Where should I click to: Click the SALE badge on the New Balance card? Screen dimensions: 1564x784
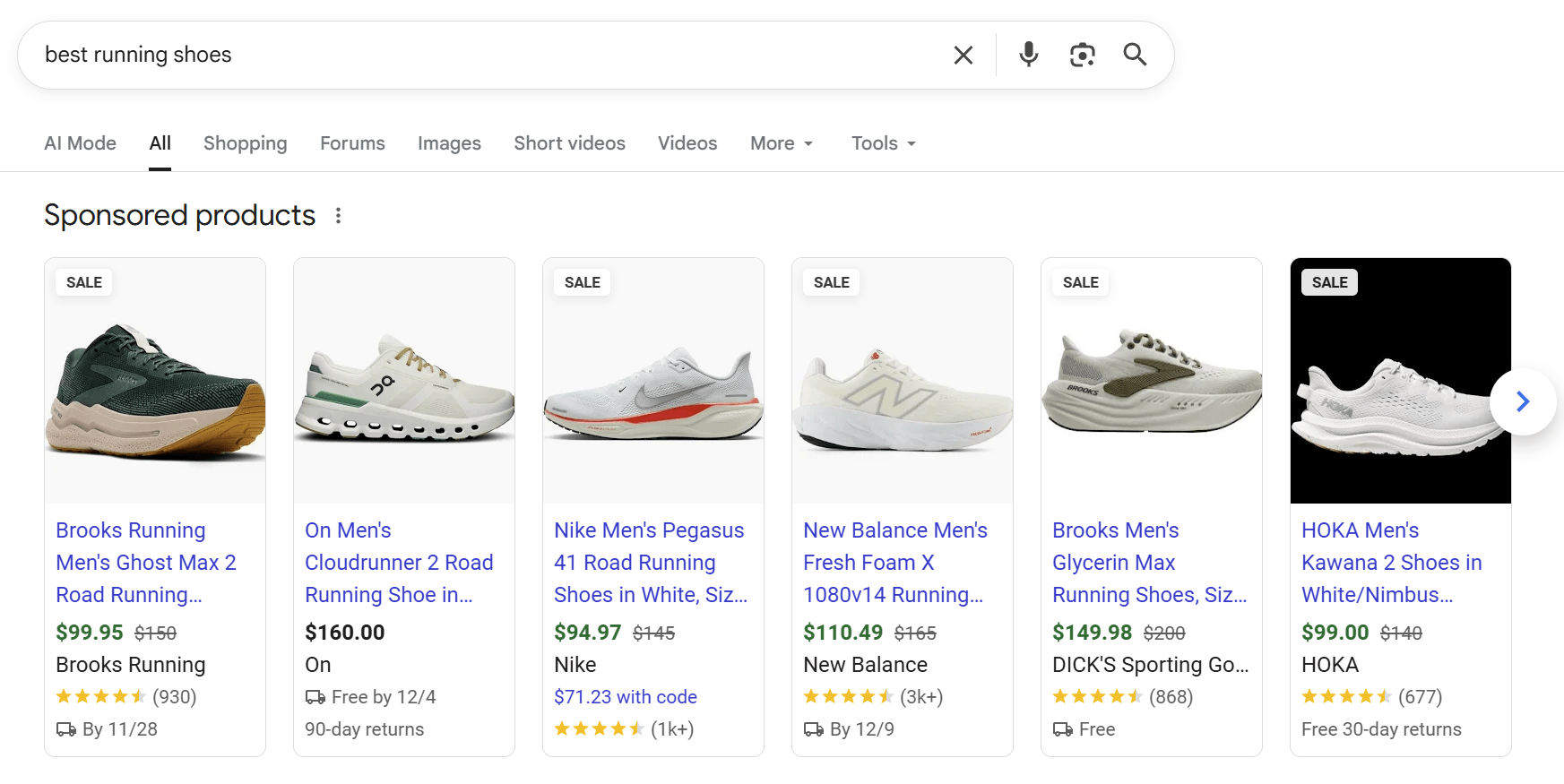click(832, 282)
